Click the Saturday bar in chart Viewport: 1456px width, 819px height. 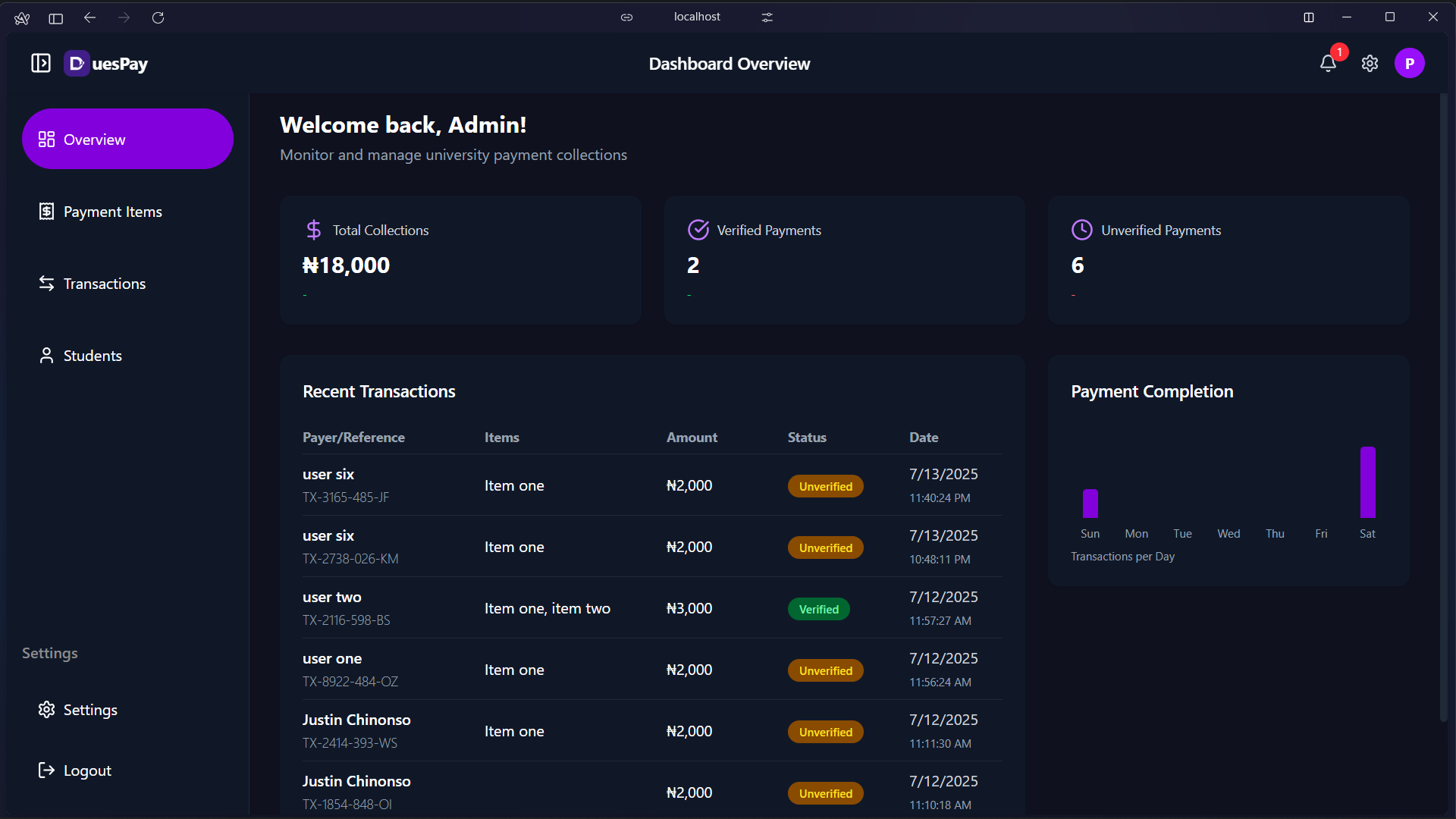tap(1367, 482)
